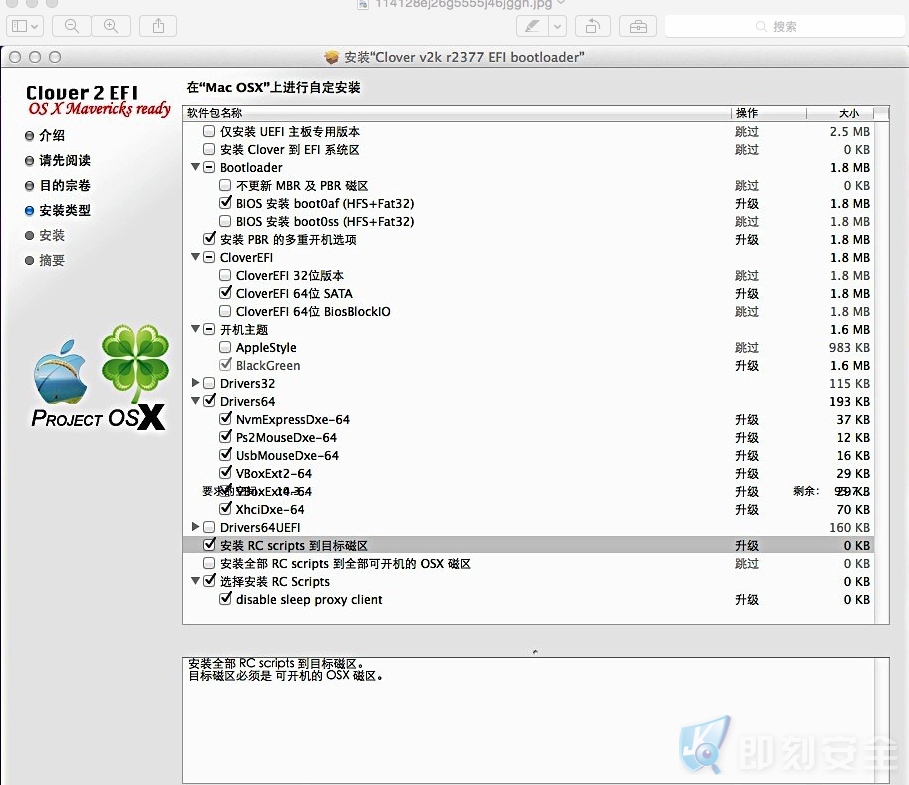Check 安装 Clover 到 EFI 系统区
This screenshot has width=909, height=785.
tap(209, 149)
